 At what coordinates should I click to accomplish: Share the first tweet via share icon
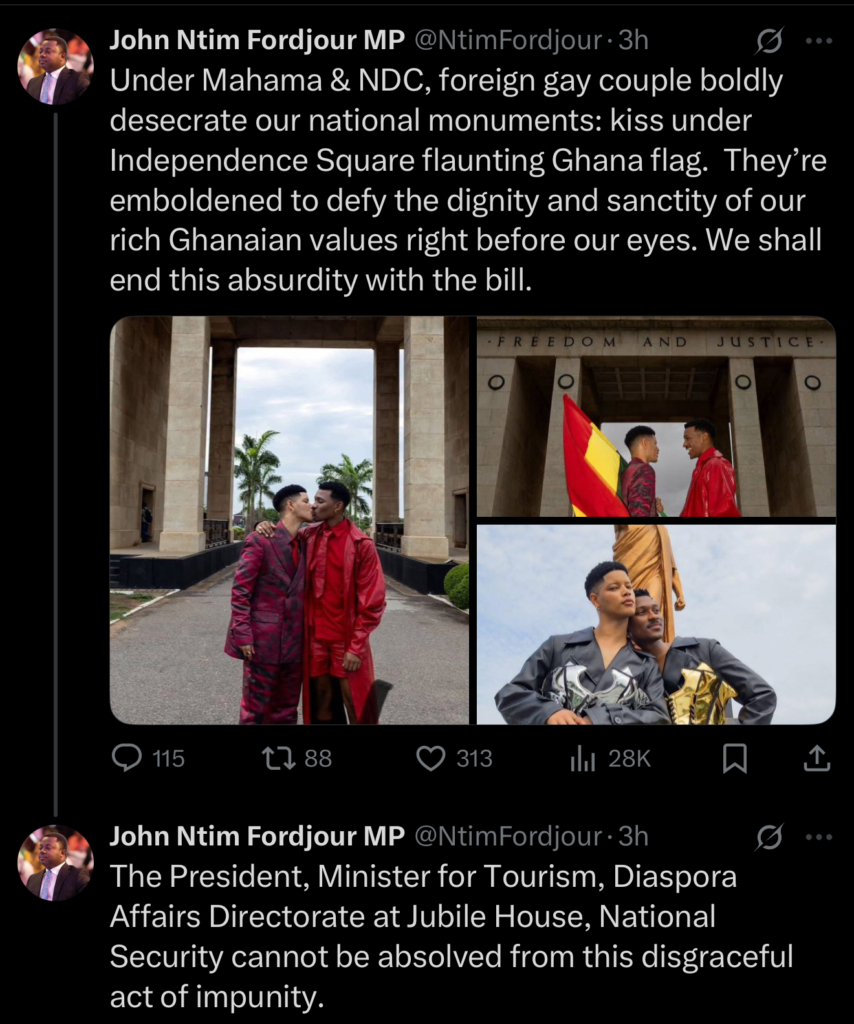coord(817,759)
